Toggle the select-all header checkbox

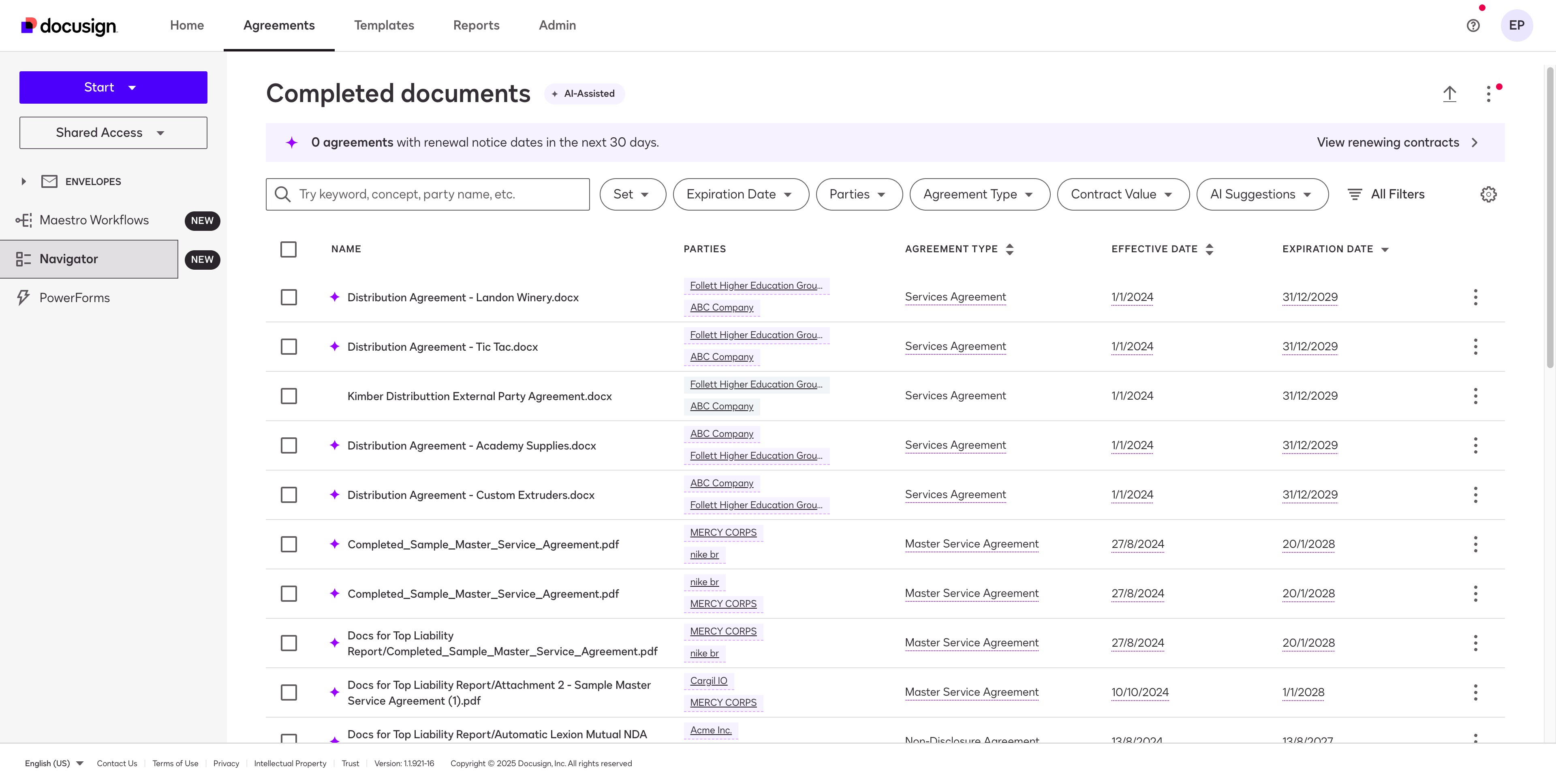288,249
